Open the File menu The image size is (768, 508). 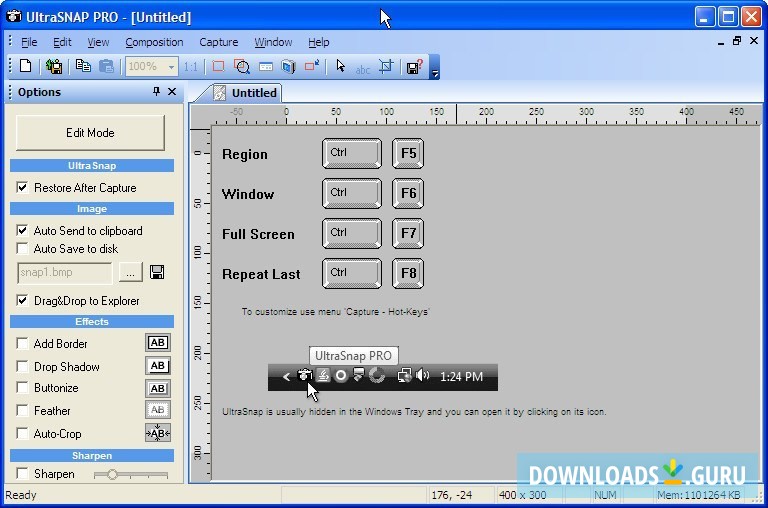29,42
